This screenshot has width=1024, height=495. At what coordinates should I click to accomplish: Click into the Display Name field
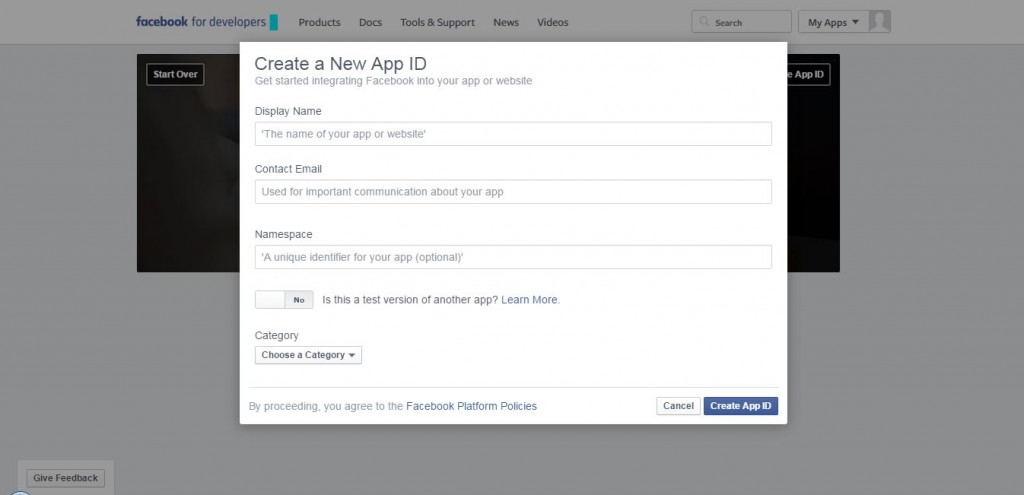click(513, 134)
